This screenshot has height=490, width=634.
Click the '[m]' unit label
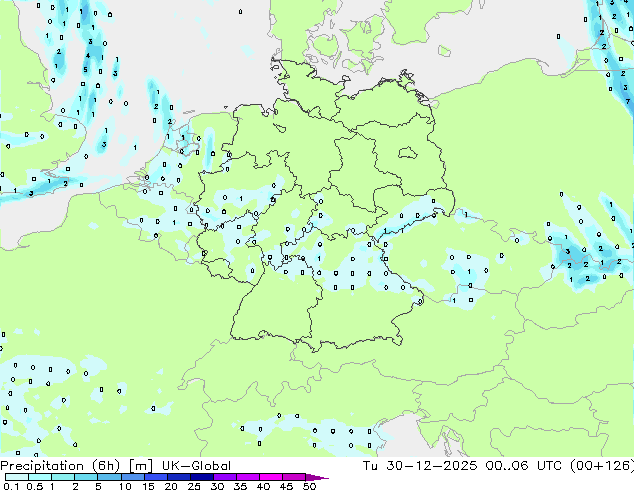(x=140, y=466)
